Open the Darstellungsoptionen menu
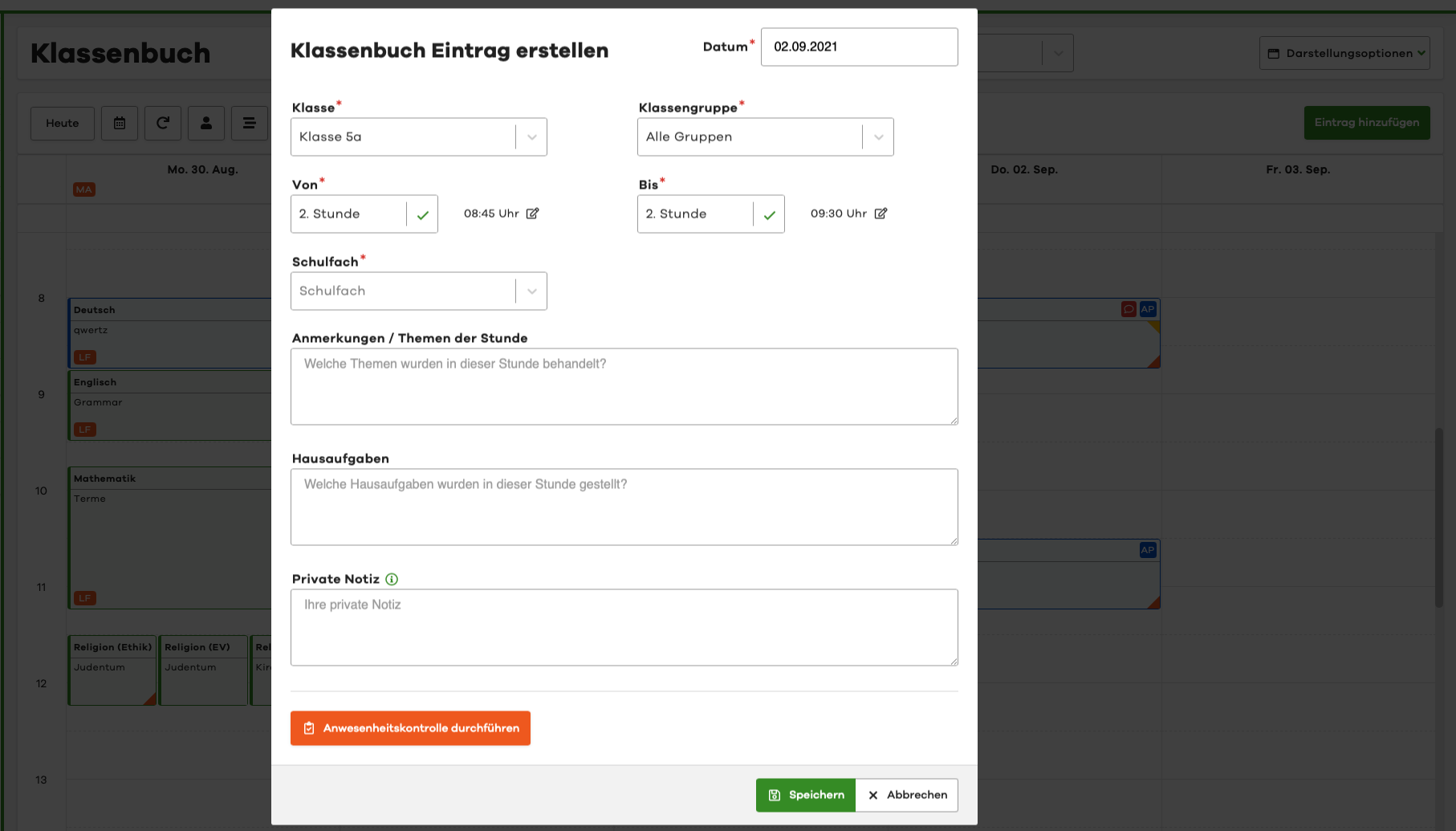This screenshot has width=1456, height=831. tap(1344, 53)
